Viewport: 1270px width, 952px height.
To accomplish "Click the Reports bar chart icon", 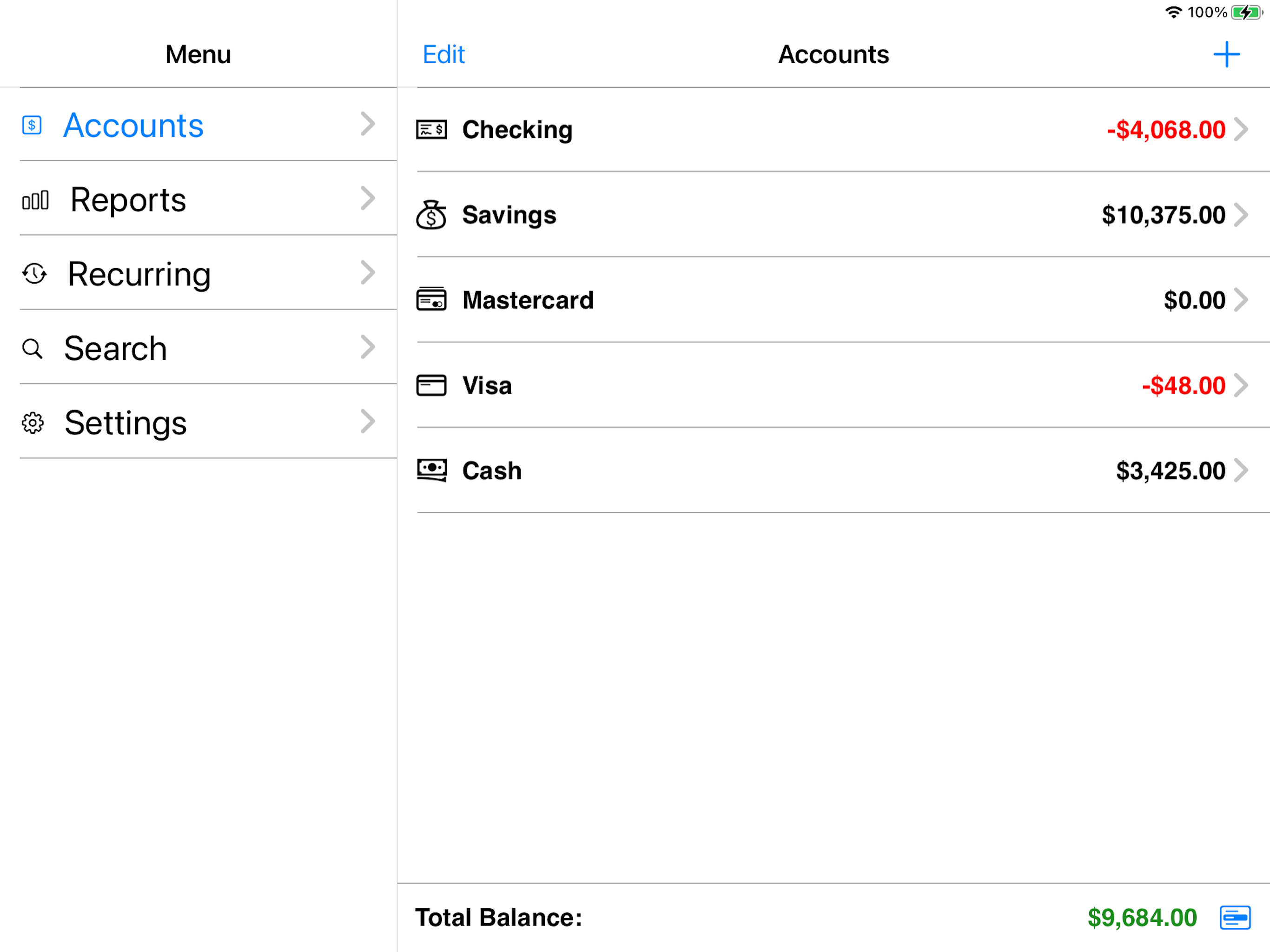I will pyautogui.click(x=35, y=200).
